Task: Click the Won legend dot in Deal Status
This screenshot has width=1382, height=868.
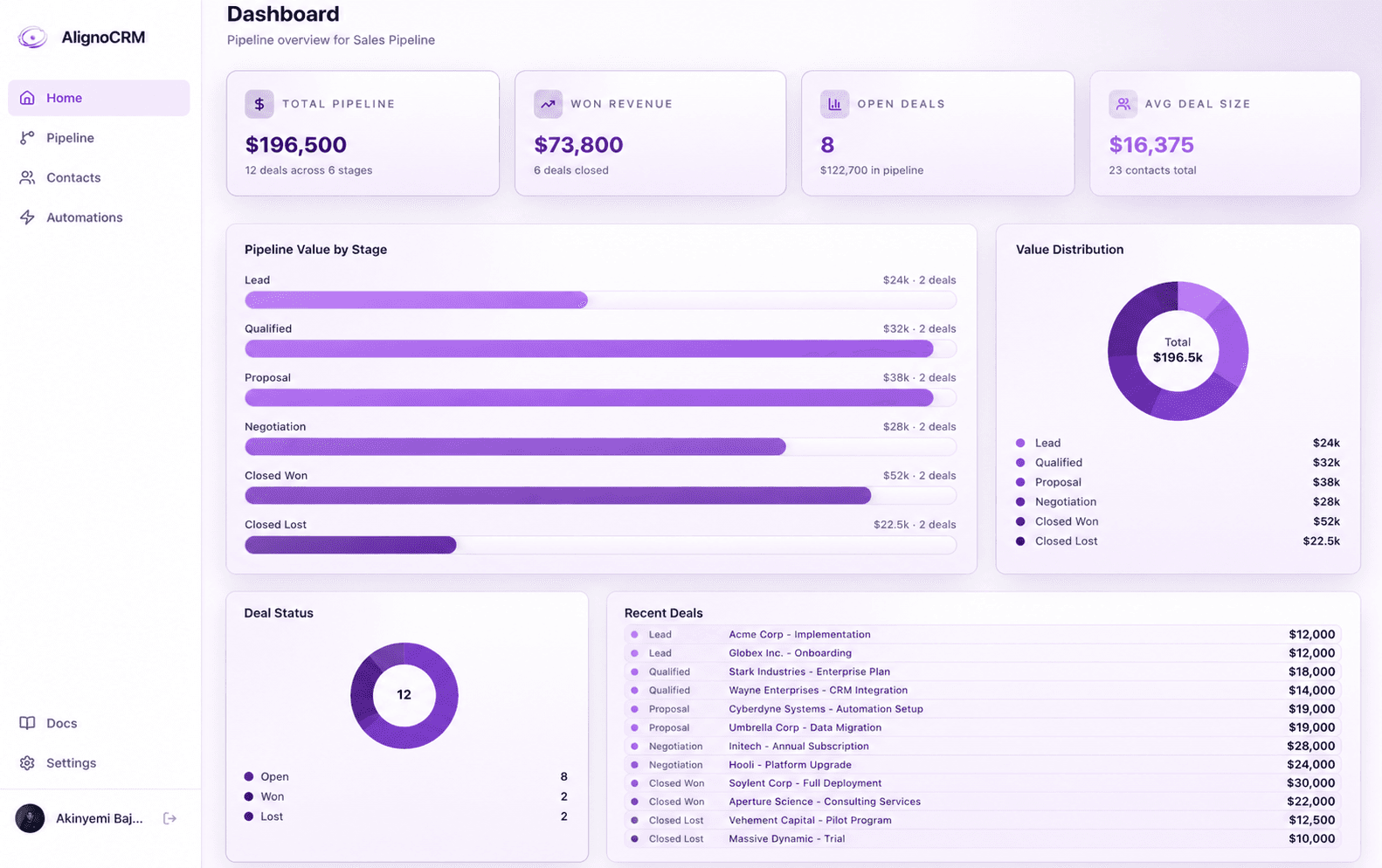Action: point(249,796)
